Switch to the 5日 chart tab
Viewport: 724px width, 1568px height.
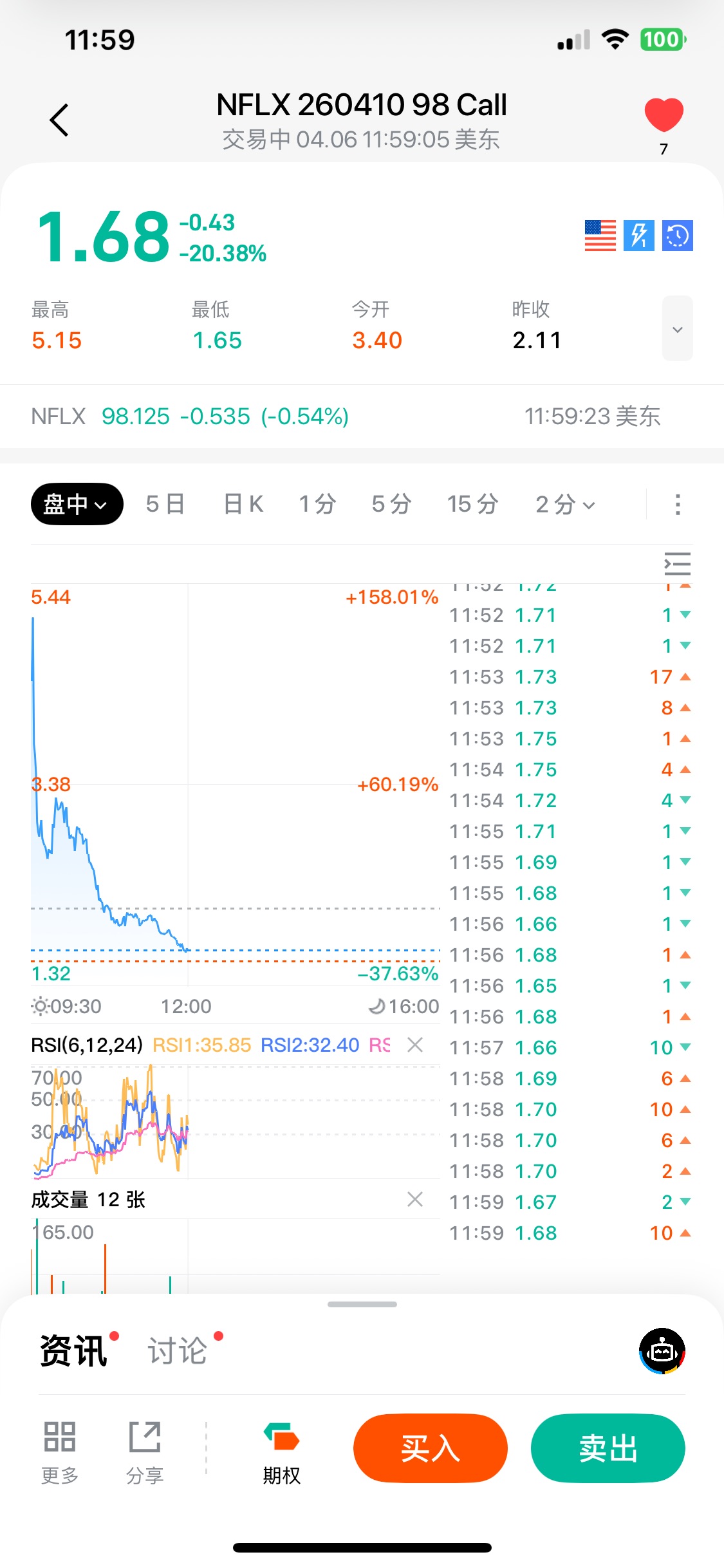(x=165, y=504)
